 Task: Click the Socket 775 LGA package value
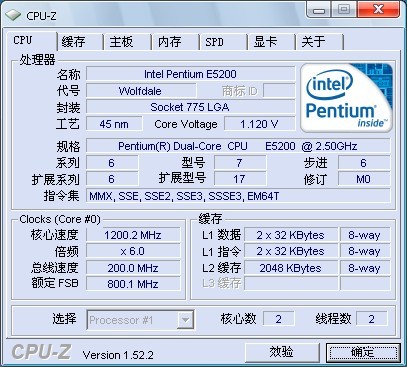coord(190,107)
